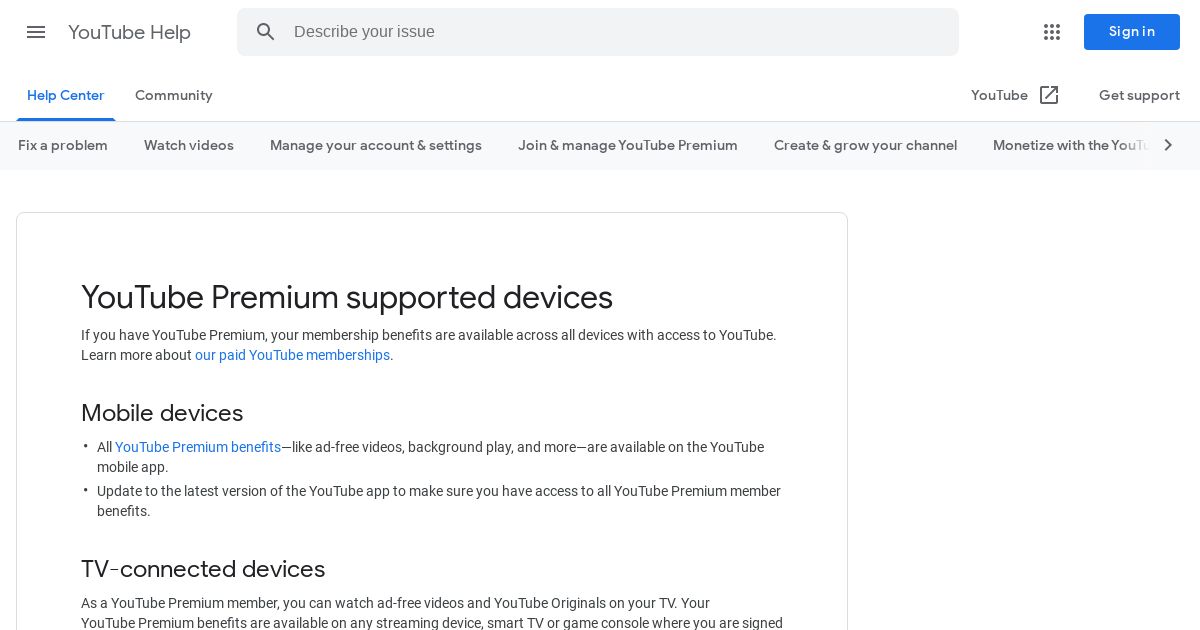Open Create & grow your channel topic

tap(866, 145)
